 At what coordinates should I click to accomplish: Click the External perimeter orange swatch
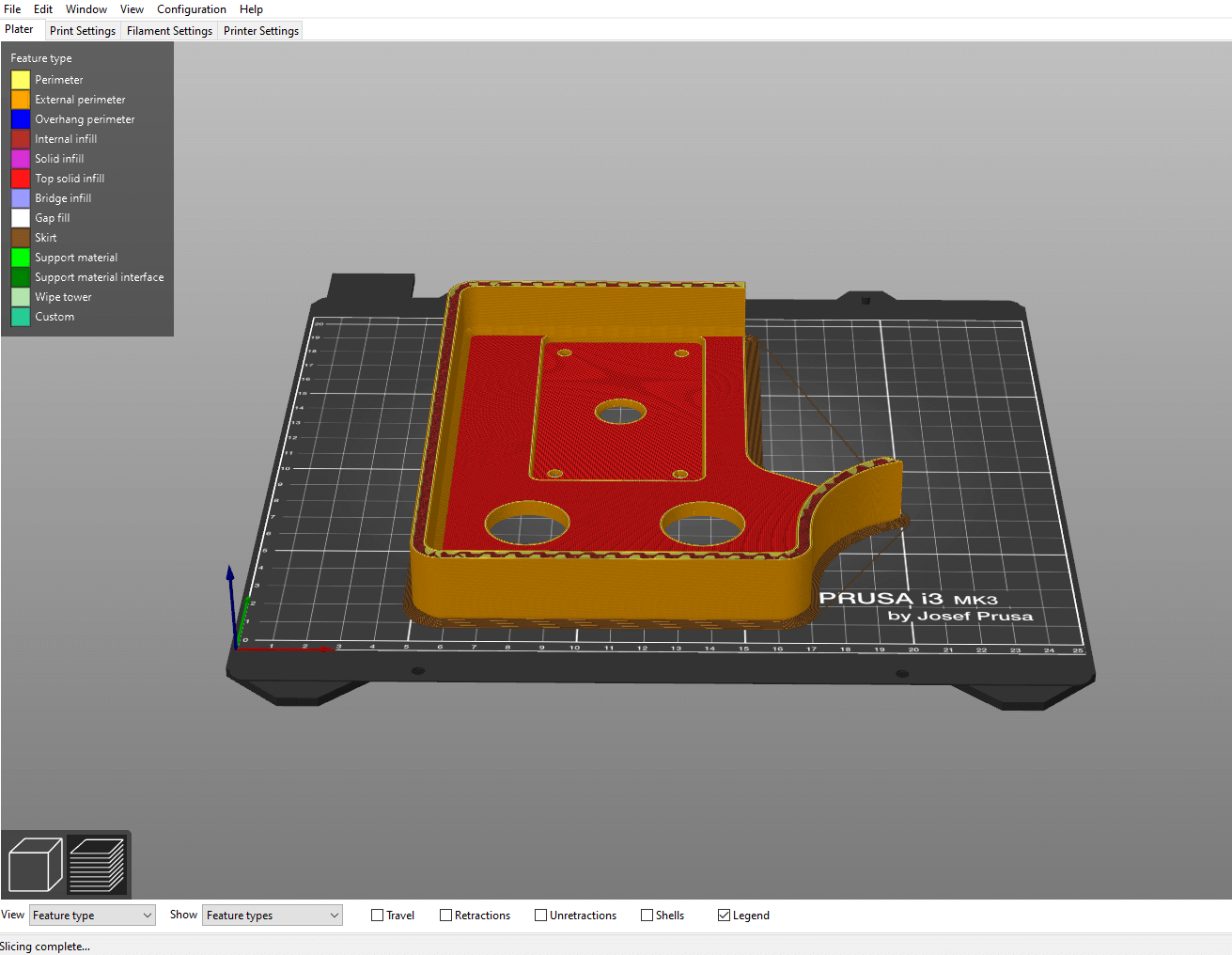coord(21,100)
